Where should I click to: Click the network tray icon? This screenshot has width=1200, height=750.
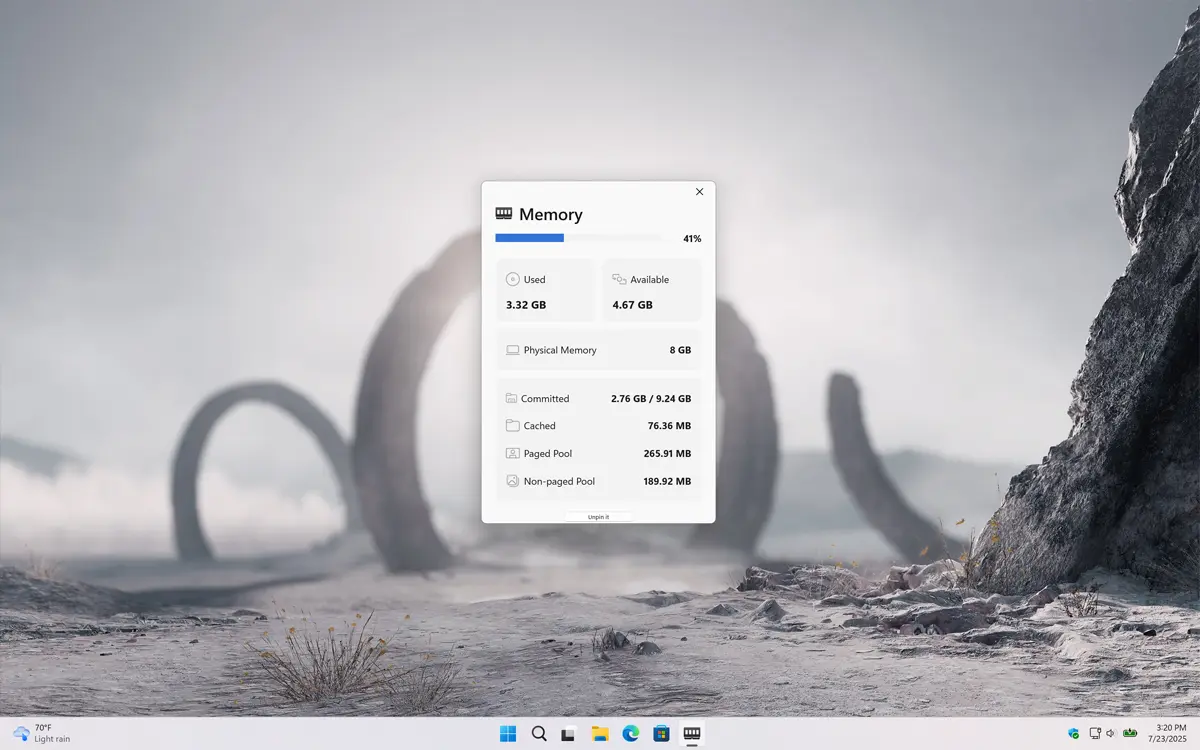[x=1095, y=733]
